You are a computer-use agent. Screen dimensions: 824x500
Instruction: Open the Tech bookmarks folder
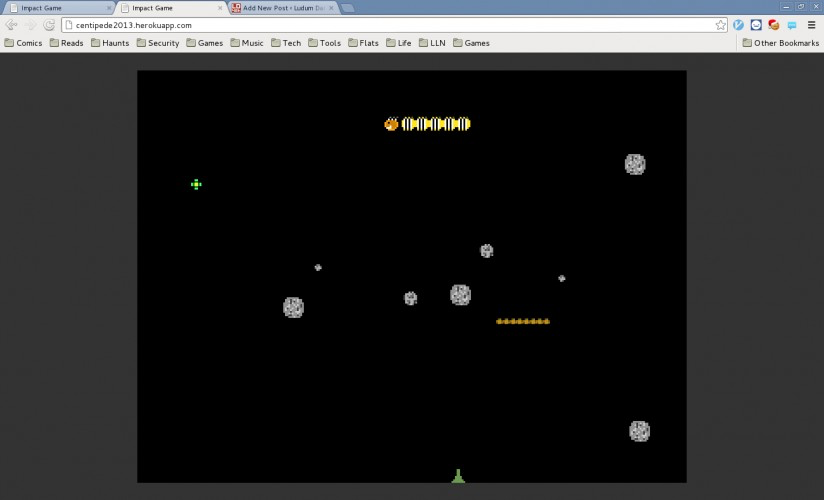click(286, 43)
